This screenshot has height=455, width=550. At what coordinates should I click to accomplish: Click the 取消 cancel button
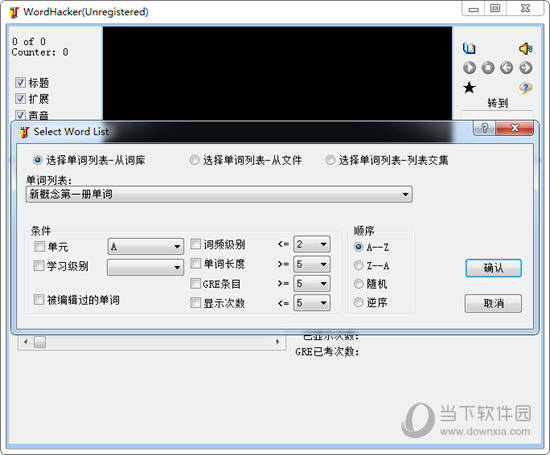(x=493, y=303)
